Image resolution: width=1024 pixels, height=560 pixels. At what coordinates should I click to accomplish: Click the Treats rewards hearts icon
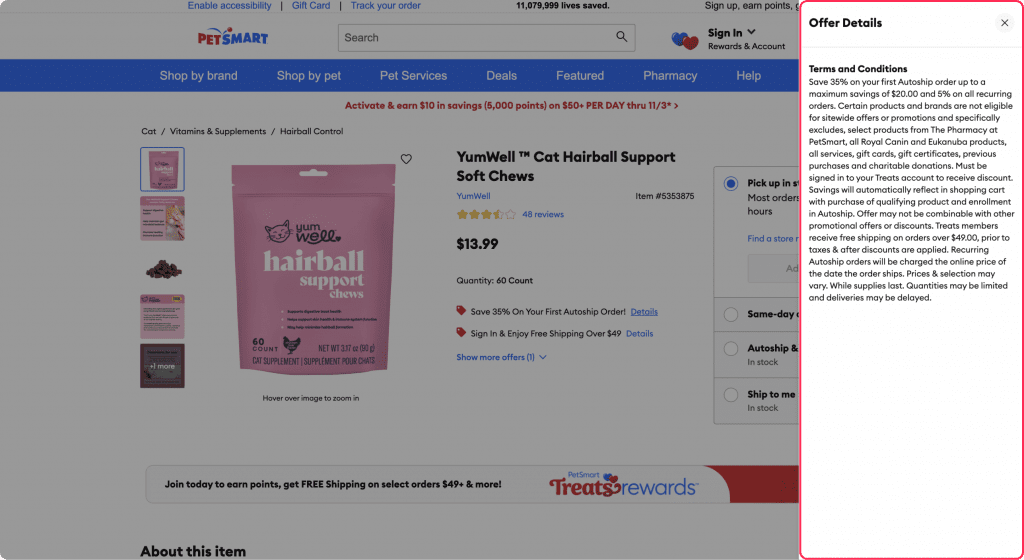pyautogui.click(x=684, y=40)
